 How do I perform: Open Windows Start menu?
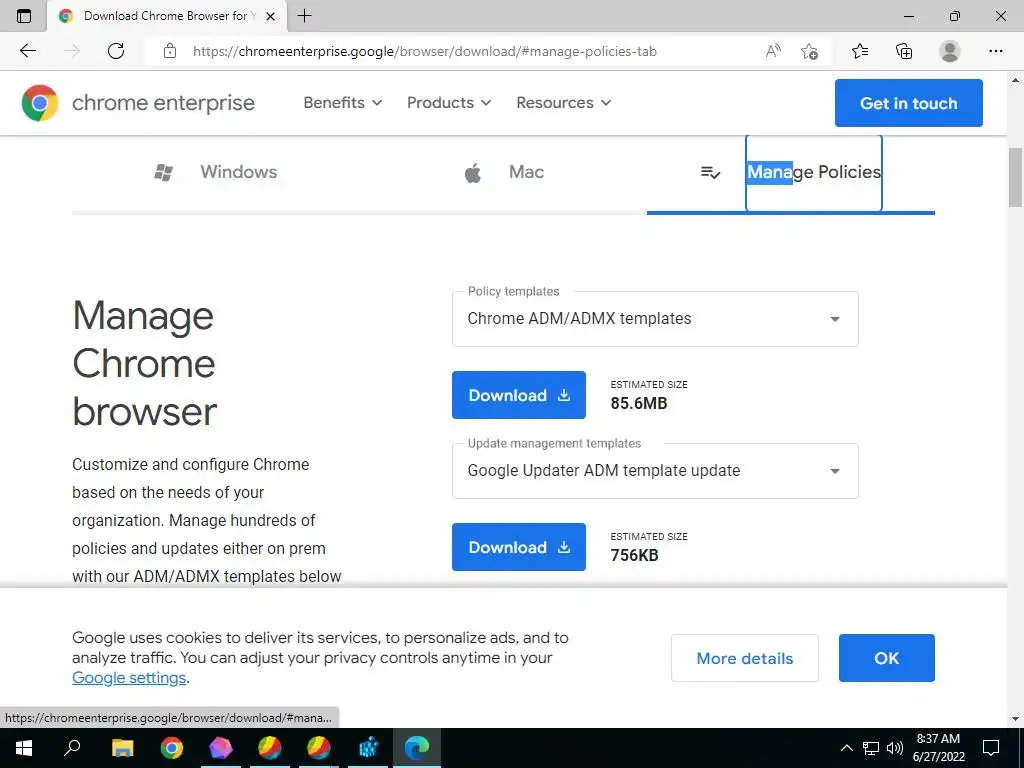[x=24, y=748]
